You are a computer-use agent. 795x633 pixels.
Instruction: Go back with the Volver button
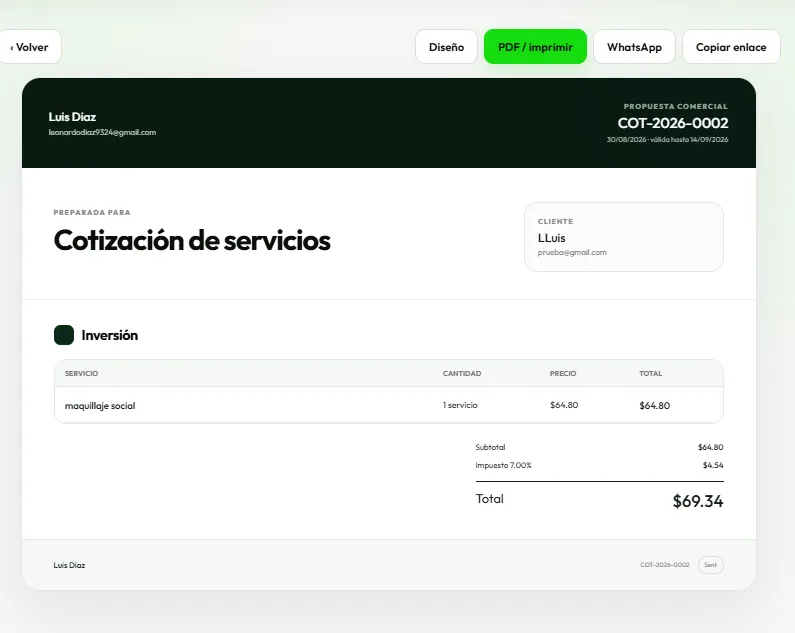29,47
